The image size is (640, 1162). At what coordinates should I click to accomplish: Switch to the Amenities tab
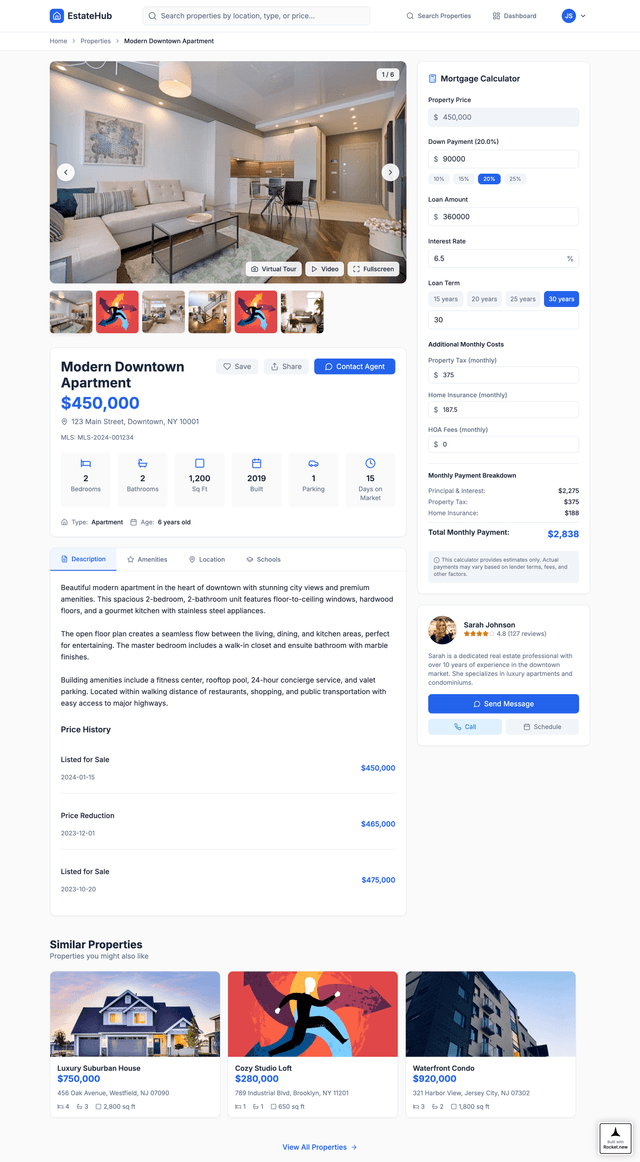[147, 560]
